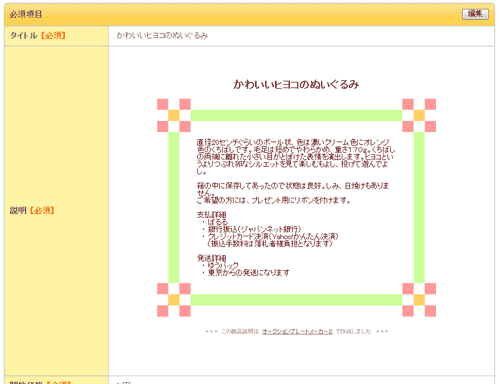Viewport: 500px width, 384px height.
Task: Click the 振込手数料は落札者様負担 note
Action: click(270, 244)
